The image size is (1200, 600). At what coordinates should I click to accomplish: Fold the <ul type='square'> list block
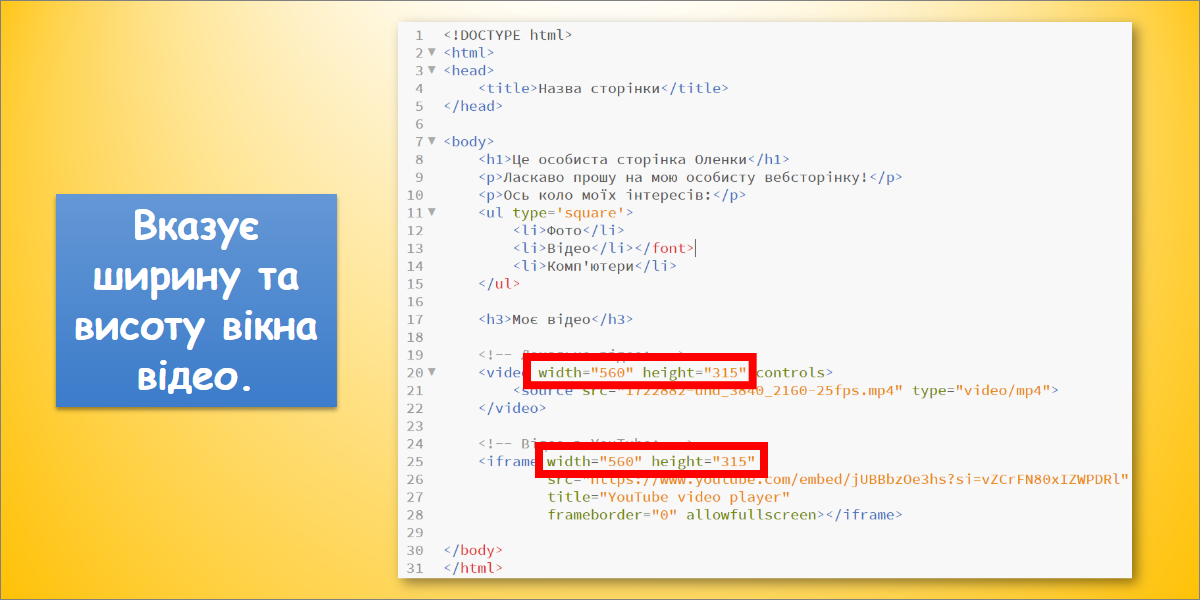(x=432, y=212)
